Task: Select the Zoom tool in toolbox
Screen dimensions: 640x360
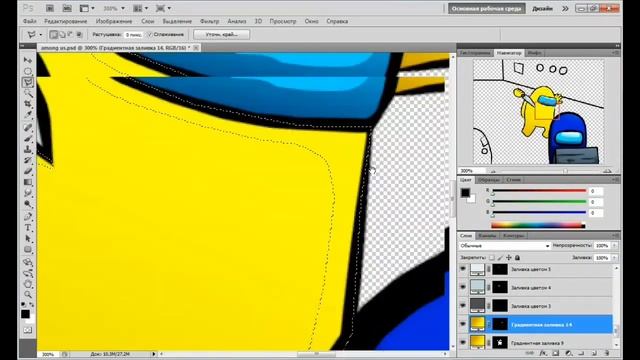Action: [28, 295]
